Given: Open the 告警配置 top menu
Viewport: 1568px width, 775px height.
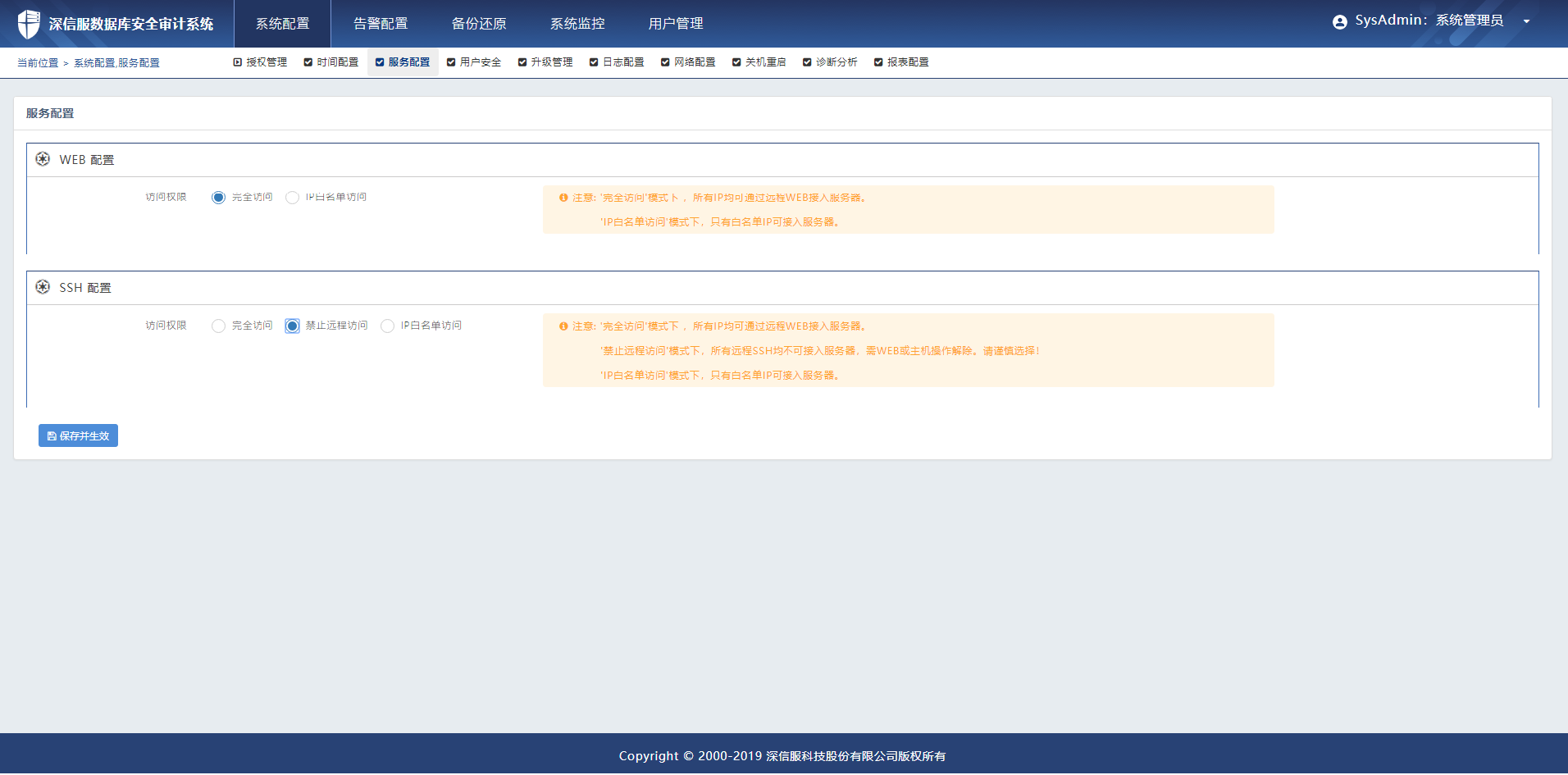Looking at the screenshot, I should pyautogui.click(x=381, y=24).
